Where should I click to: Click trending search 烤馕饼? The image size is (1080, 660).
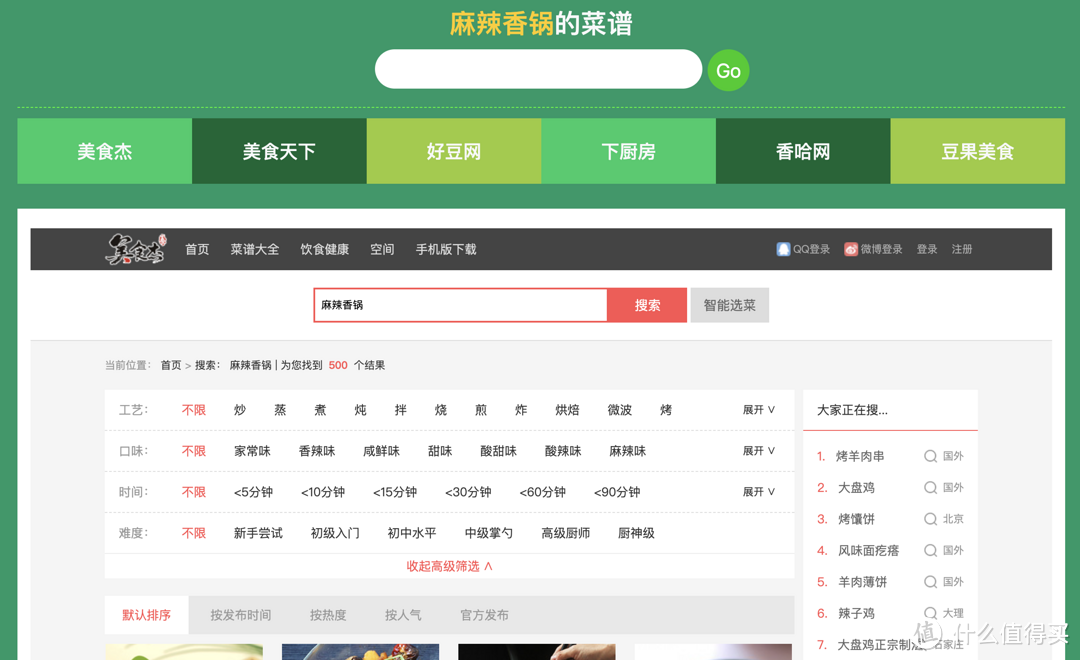click(x=856, y=519)
